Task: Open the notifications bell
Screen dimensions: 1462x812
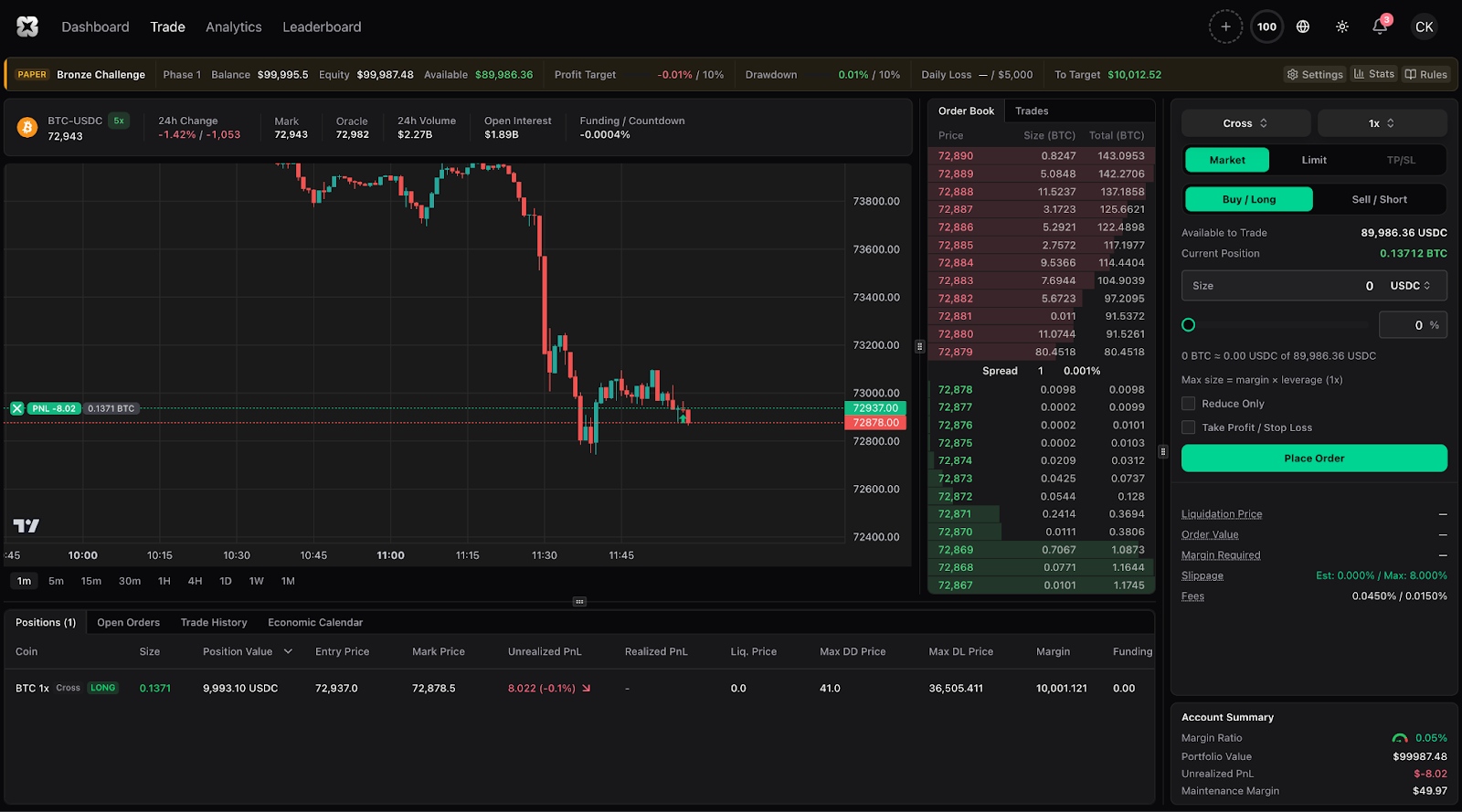Action: point(1380,26)
